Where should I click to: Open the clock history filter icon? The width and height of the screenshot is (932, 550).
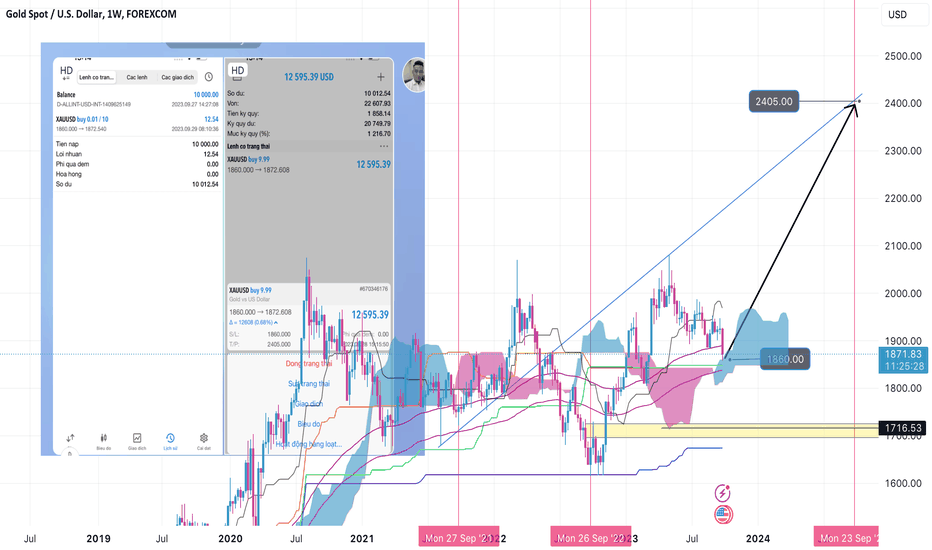coord(209,77)
